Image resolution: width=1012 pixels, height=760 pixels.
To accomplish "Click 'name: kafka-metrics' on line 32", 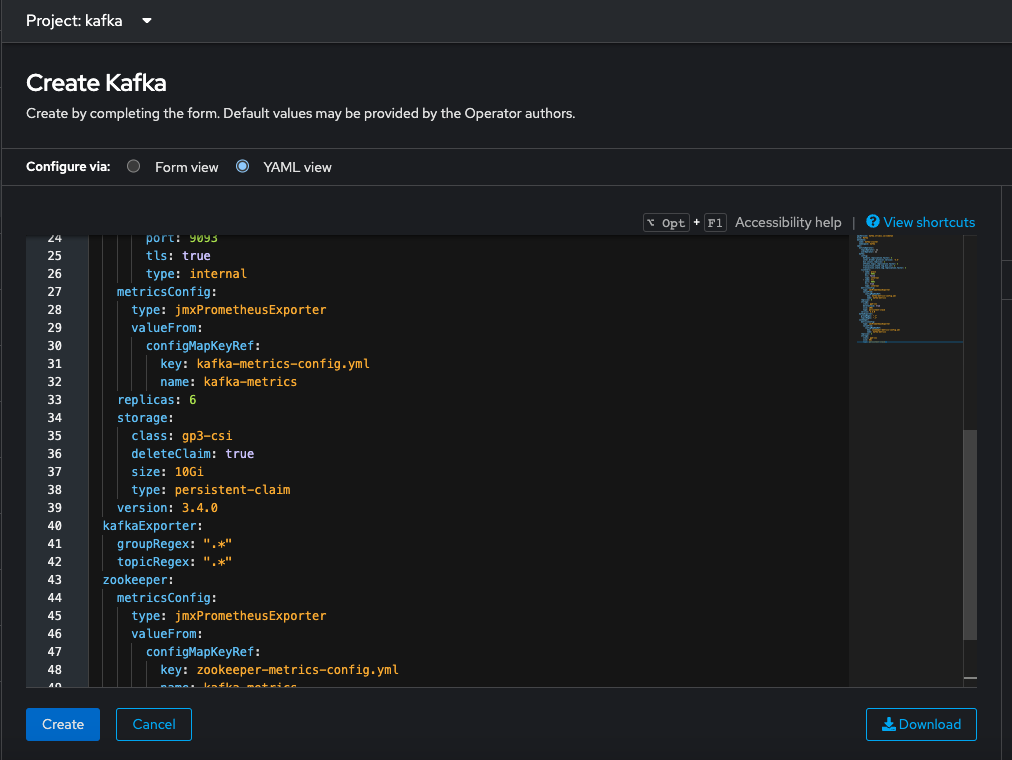I will tap(228, 382).
